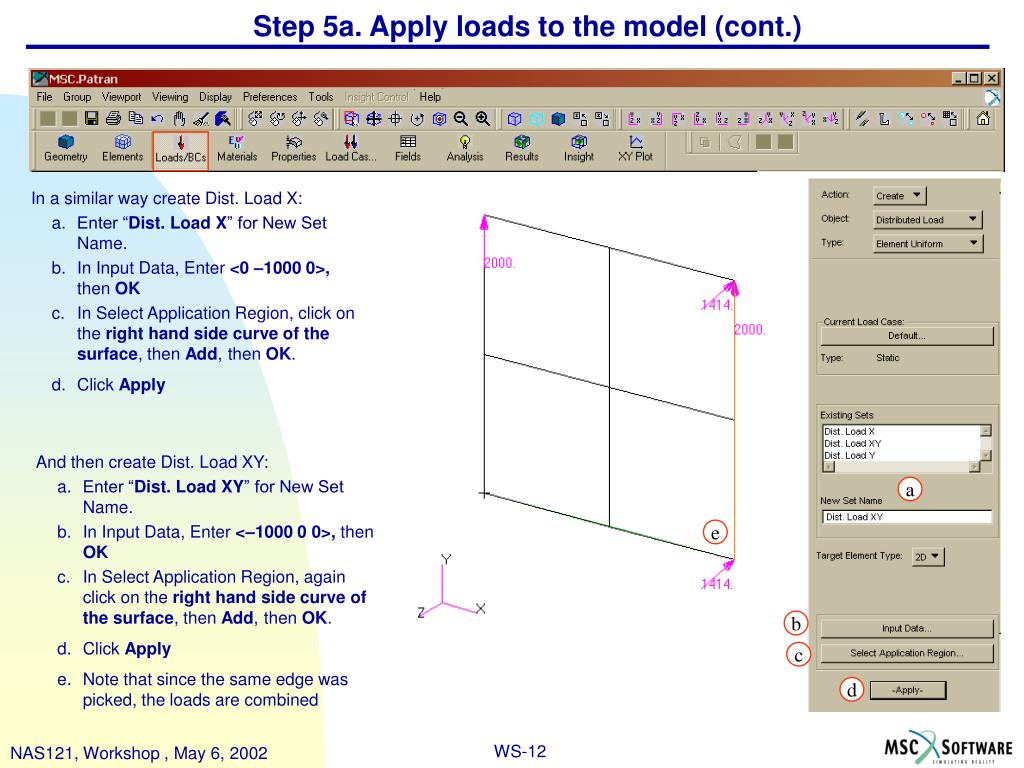
Task: Click the Show Labels L icon
Action: (x=884, y=118)
